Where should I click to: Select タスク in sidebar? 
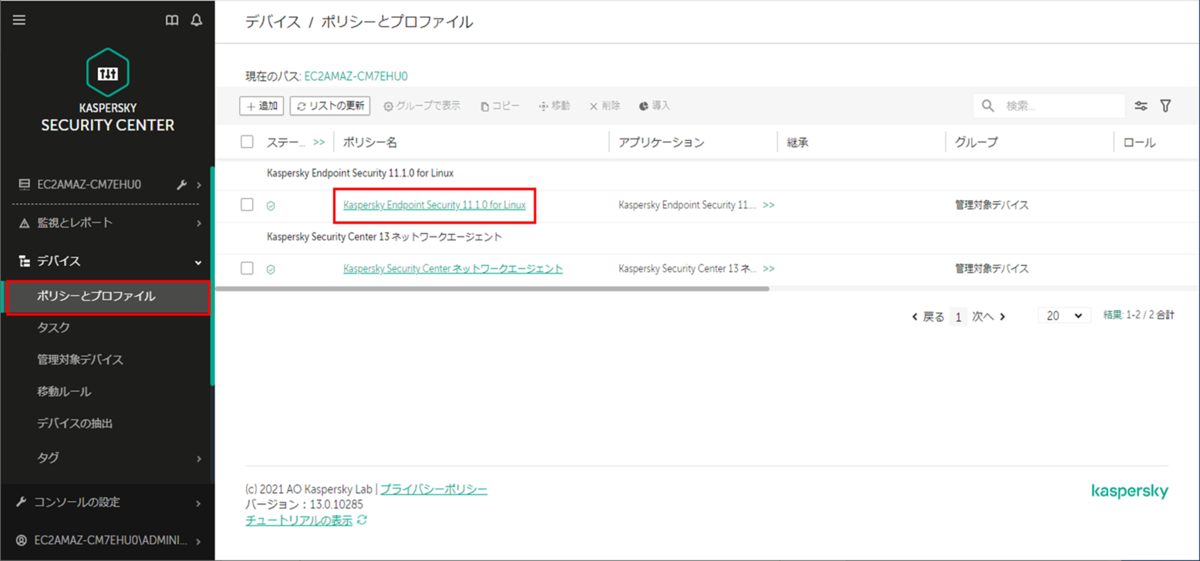[x=54, y=328]
